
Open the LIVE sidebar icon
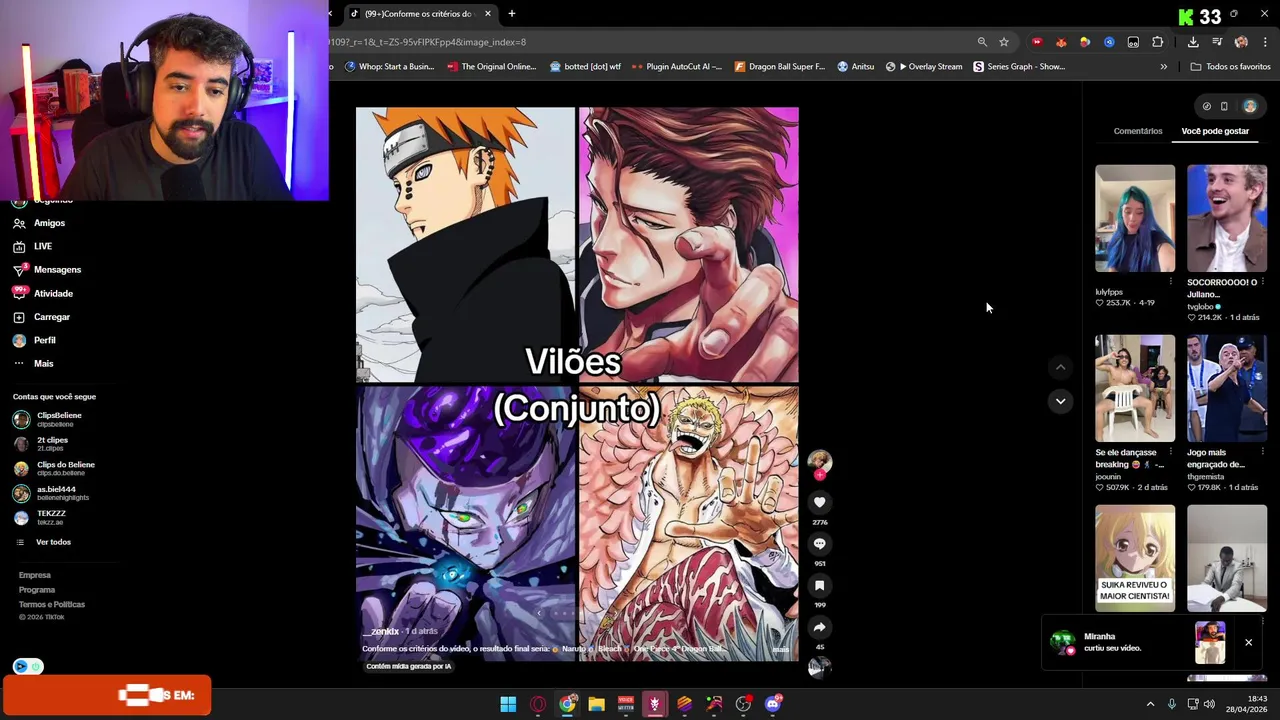[19, 246]
